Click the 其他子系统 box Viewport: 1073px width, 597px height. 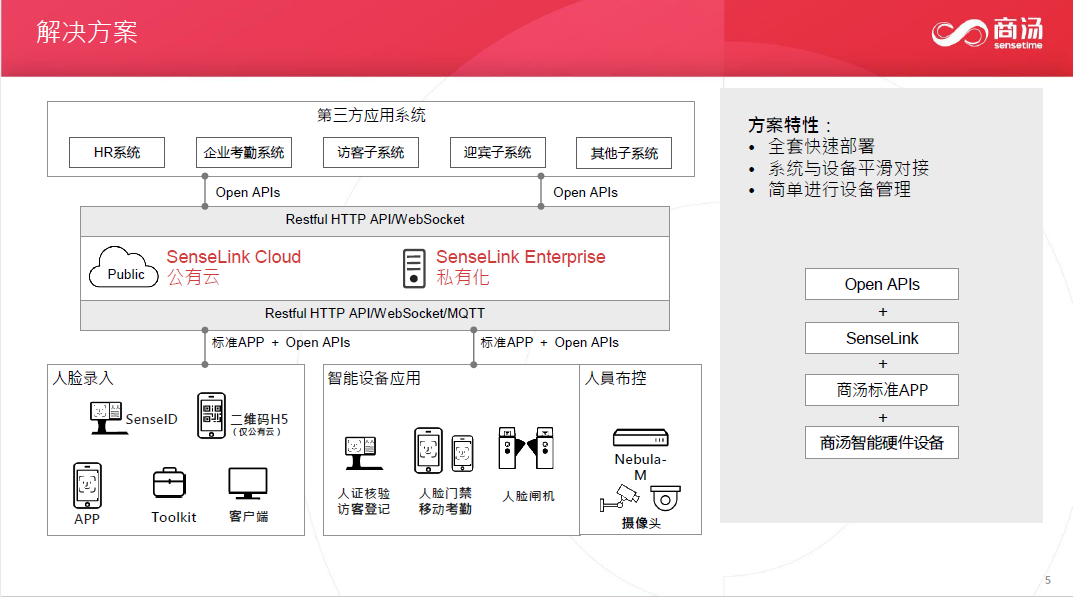pyautogui.click(x=624, y=153)
